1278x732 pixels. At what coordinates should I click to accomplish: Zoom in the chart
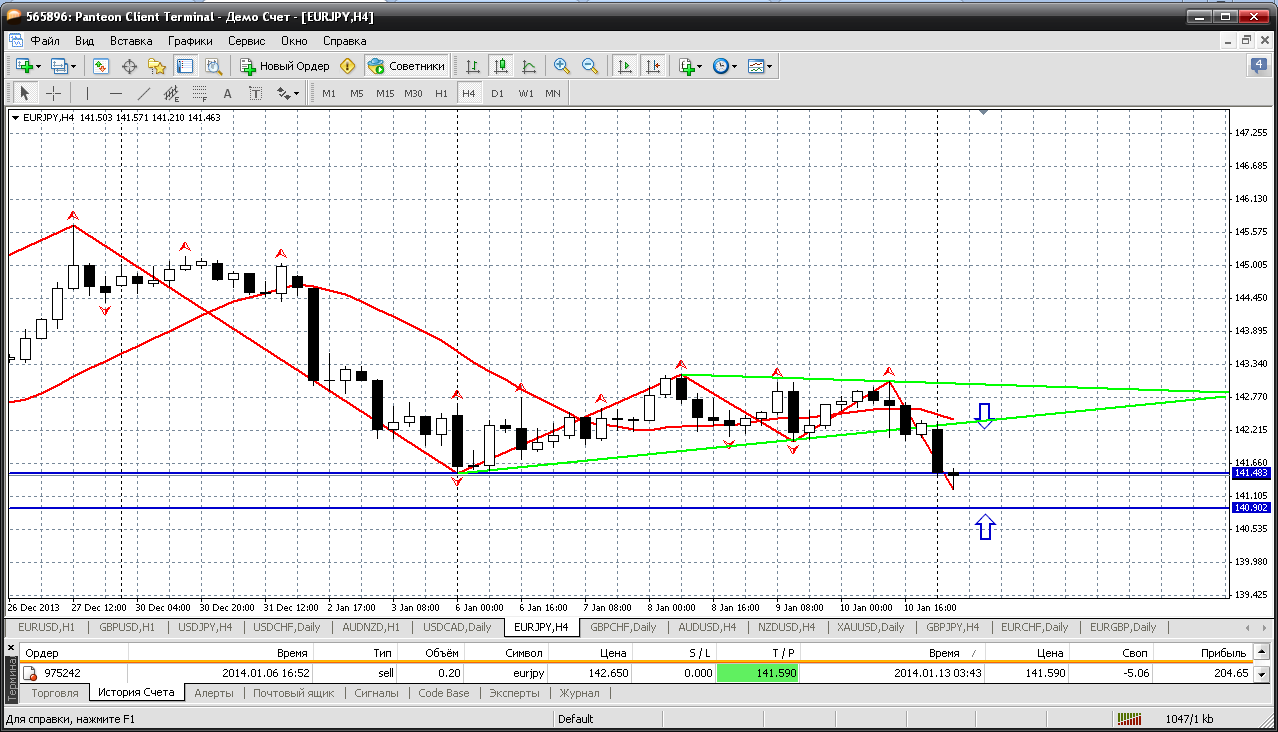pyautogui.click(x=562, y=66)
